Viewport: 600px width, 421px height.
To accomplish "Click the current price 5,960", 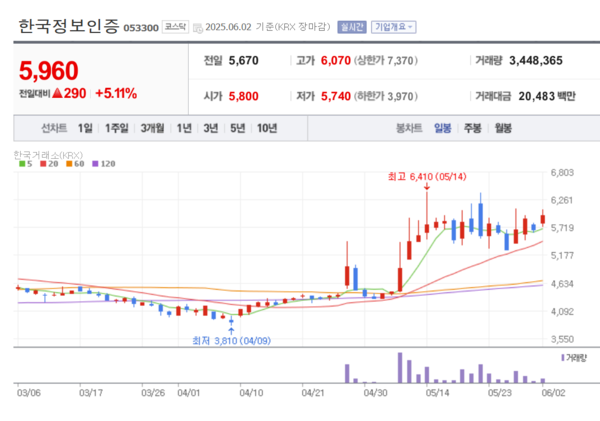I will tap(49, 71).
